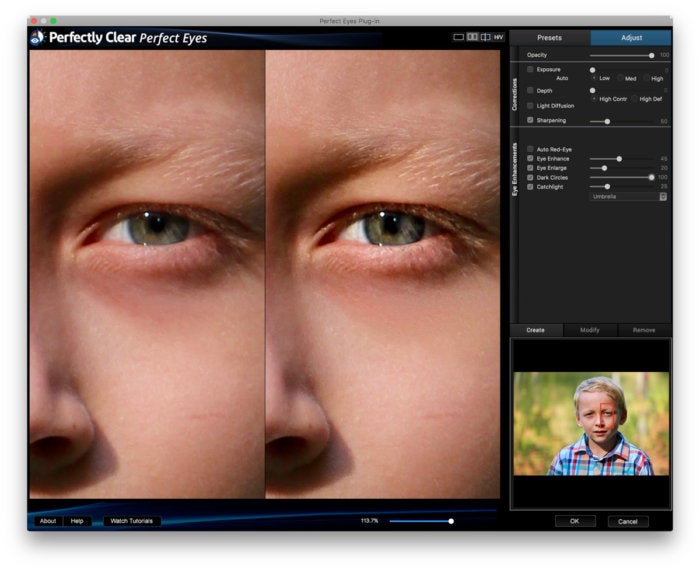Disable the Sharpening checkbox
This screenshot has height=570, width=700.
[530, 120]
